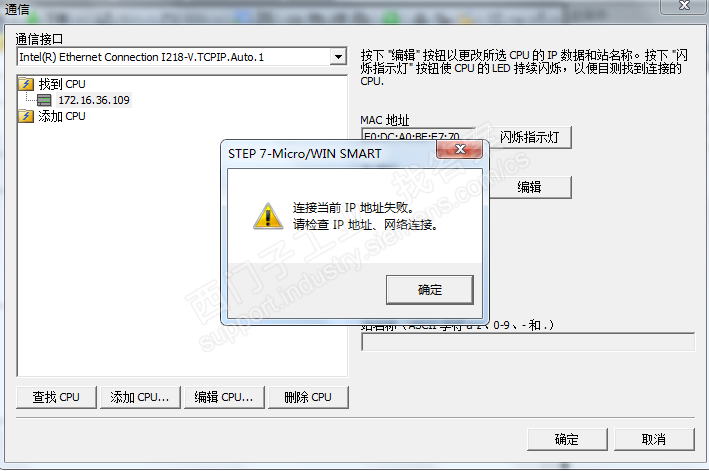Select the 172.16.36.109 CPU tree entry

coord(94,100)
